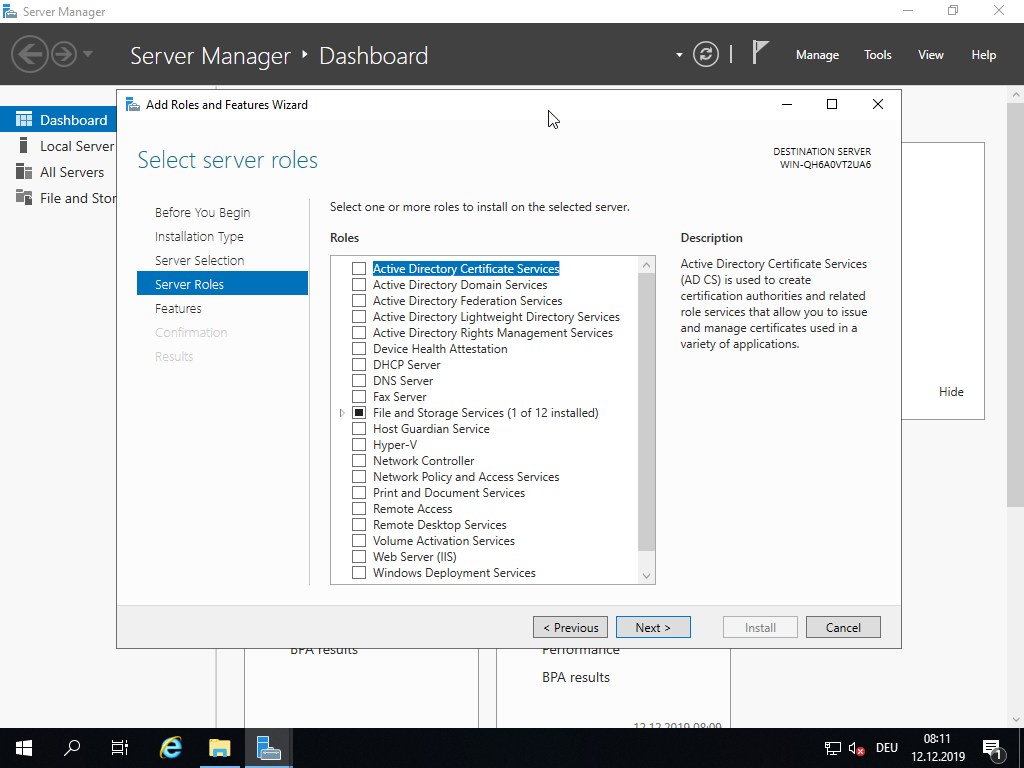The image size is (1024, 768).
Task: Click BPA results link under Performance
Action: click(x=576, y=677)
